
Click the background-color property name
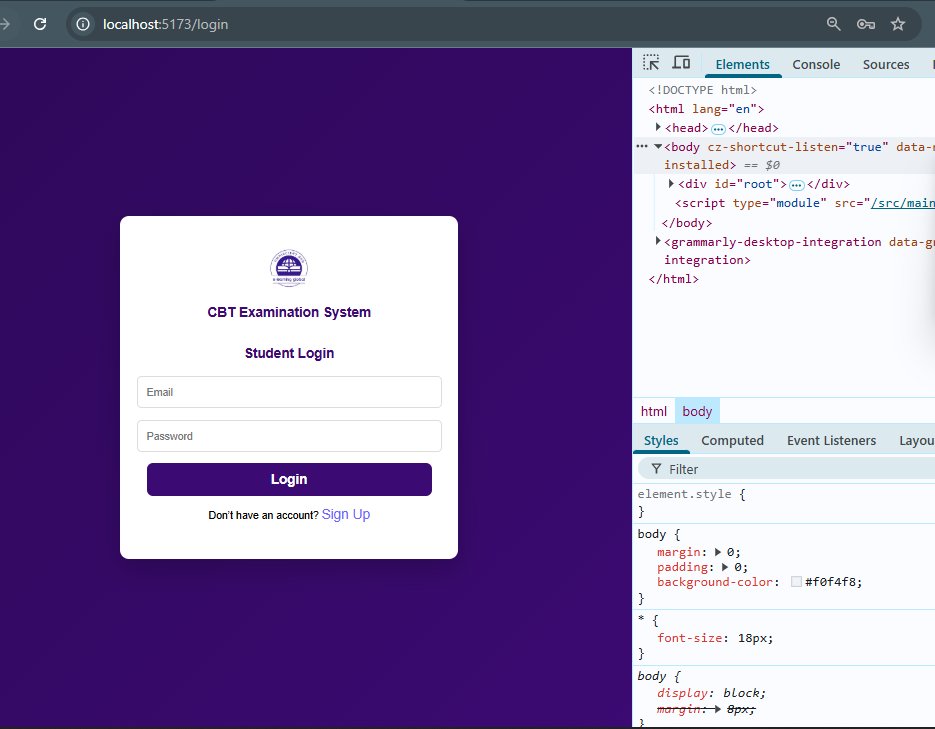(714, 582)
